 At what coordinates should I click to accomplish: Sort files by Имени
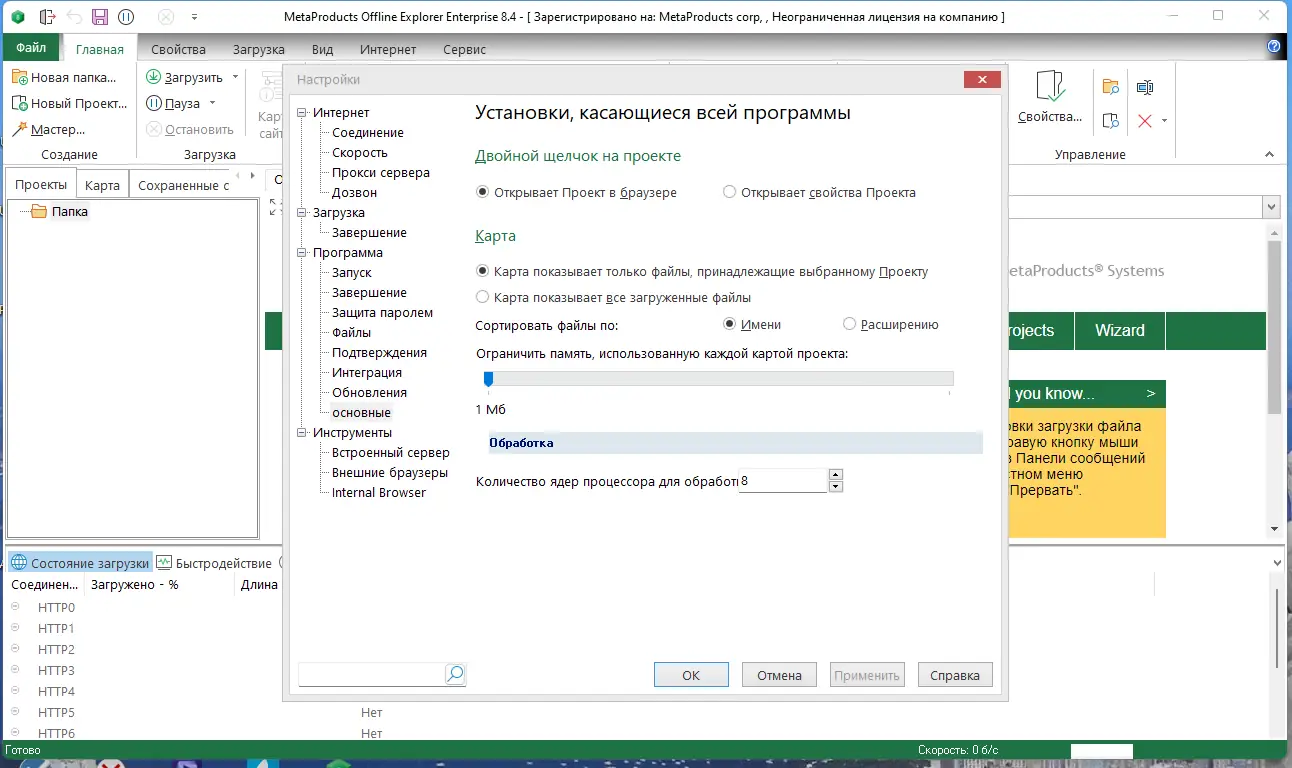[x=752, y=324]
